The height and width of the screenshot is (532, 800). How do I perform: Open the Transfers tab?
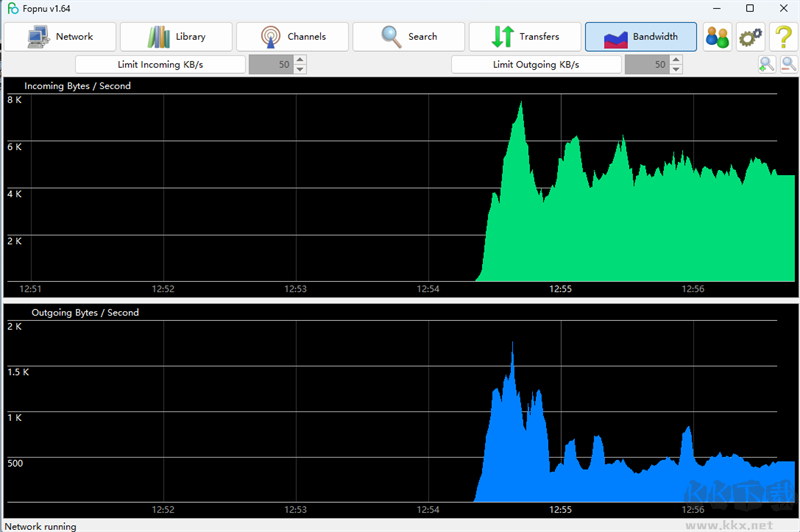tap(525, 37)
